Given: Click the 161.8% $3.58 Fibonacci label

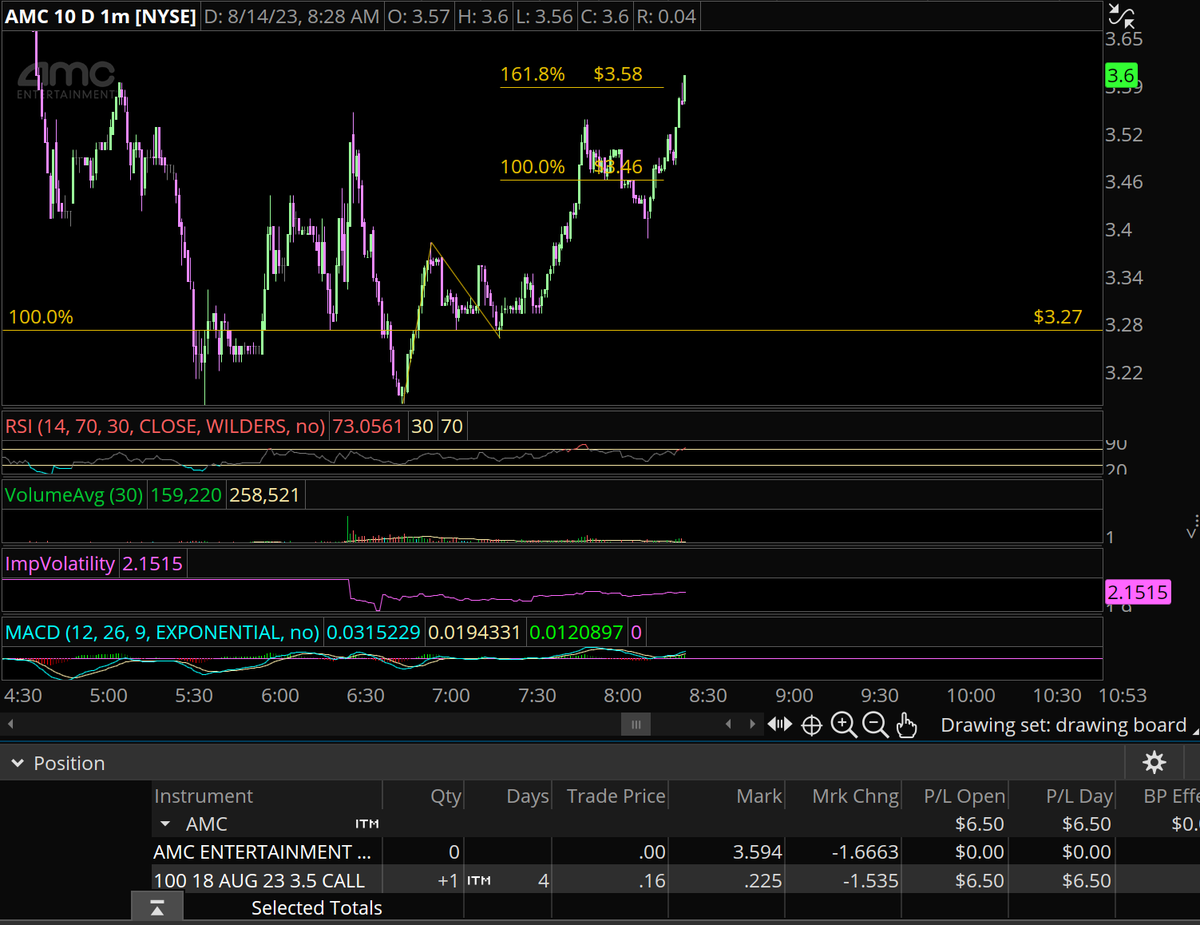Looking at the screenshot, I should click(x=571, y=74).
